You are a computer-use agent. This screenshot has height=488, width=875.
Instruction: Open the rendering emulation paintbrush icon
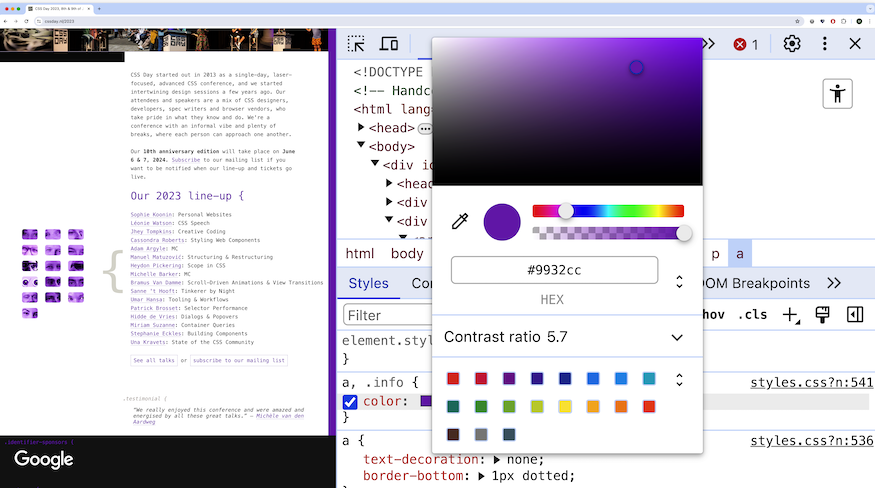pos(823,315)
